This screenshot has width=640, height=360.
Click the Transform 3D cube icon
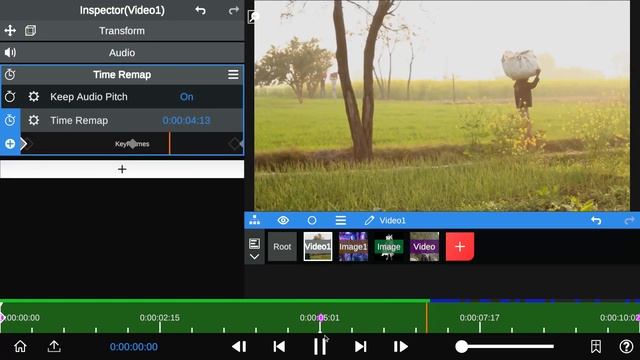(x=30, y=31)
